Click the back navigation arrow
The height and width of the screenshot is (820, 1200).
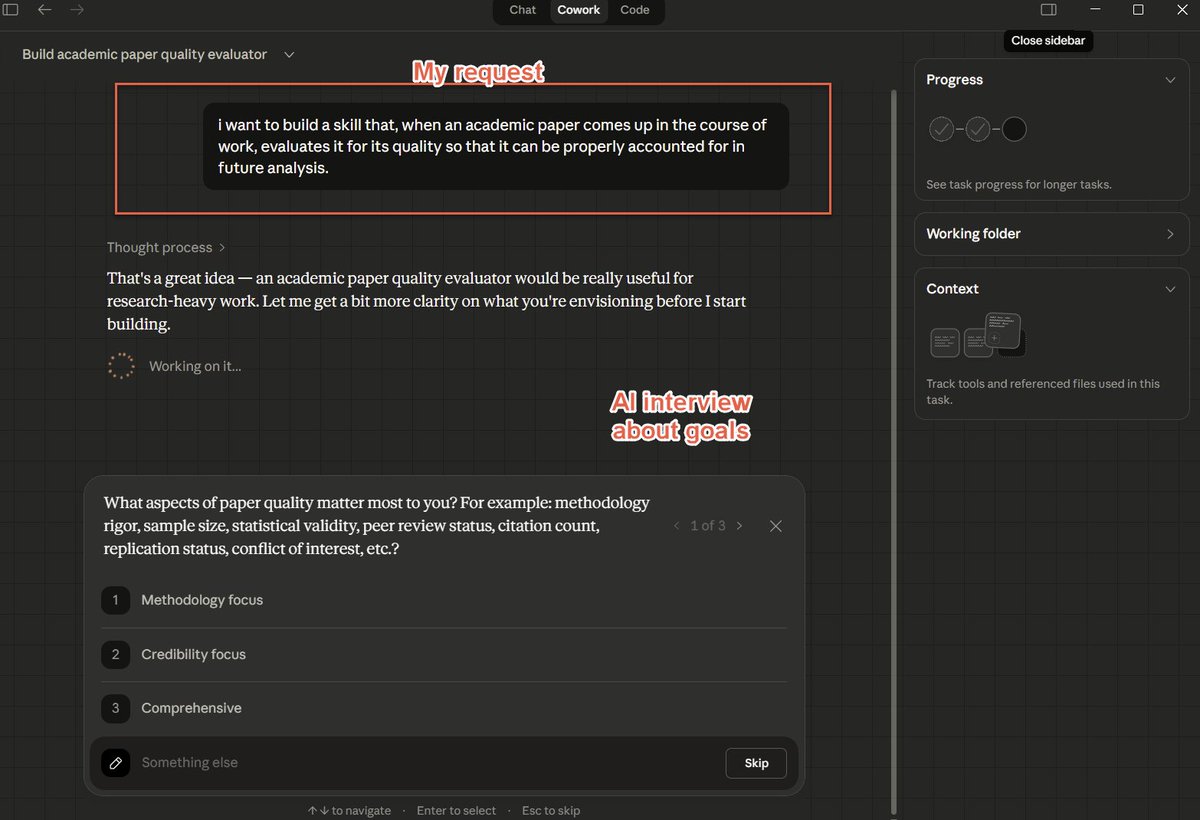point(44,10)
